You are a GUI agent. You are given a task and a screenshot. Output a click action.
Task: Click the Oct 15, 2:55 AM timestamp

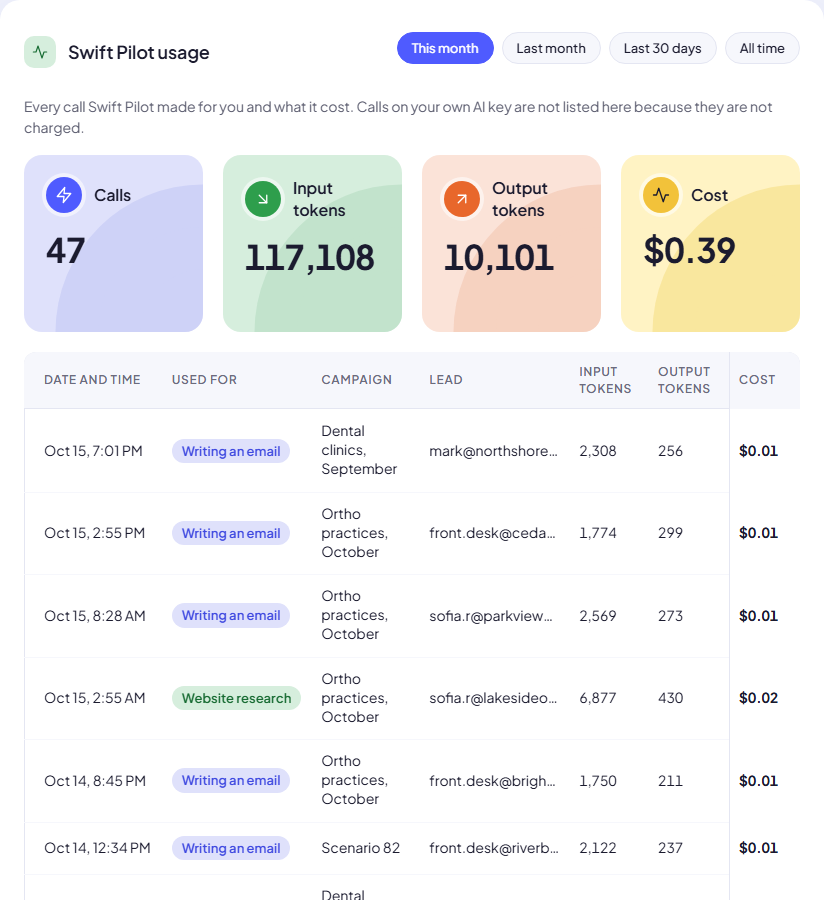click(x=95, y=698)
